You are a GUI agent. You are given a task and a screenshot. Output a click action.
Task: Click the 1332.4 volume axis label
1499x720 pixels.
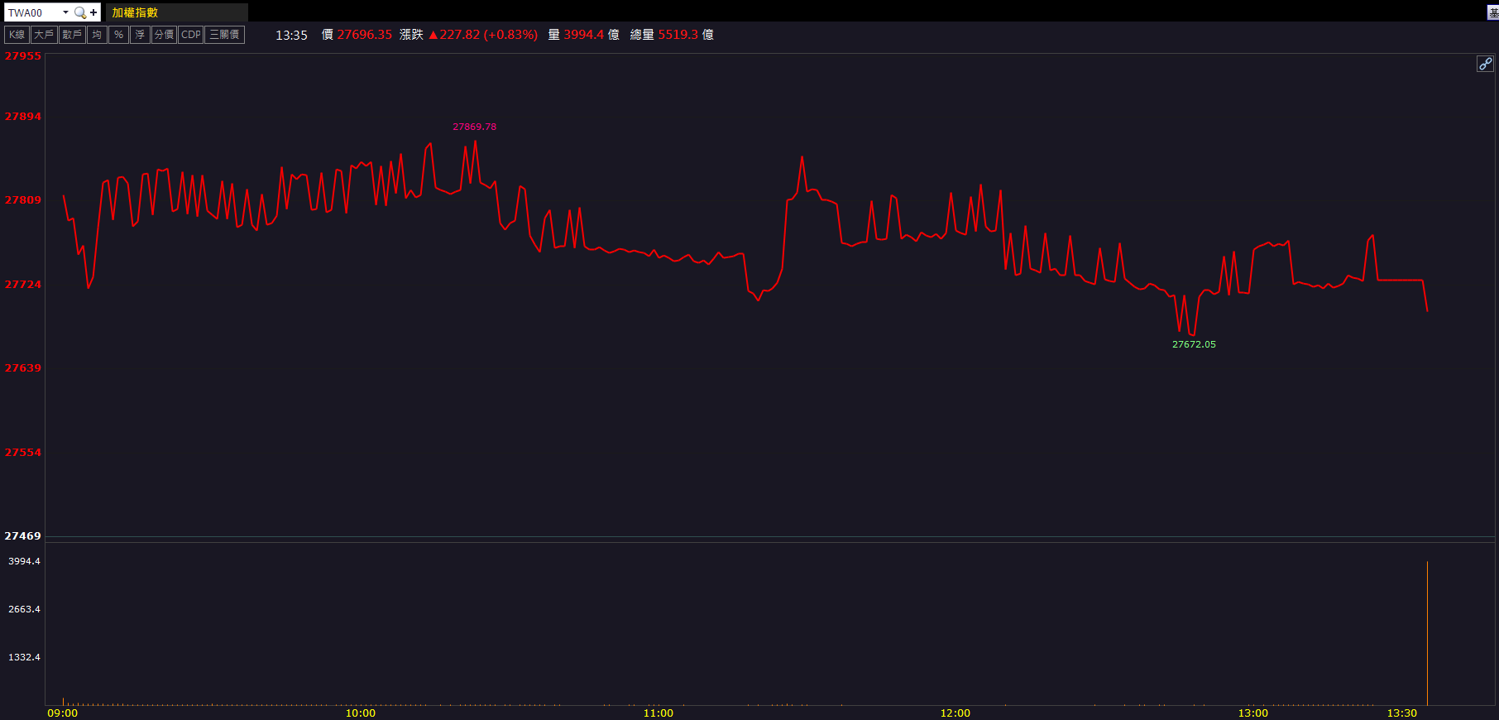[x=24, y=657]
